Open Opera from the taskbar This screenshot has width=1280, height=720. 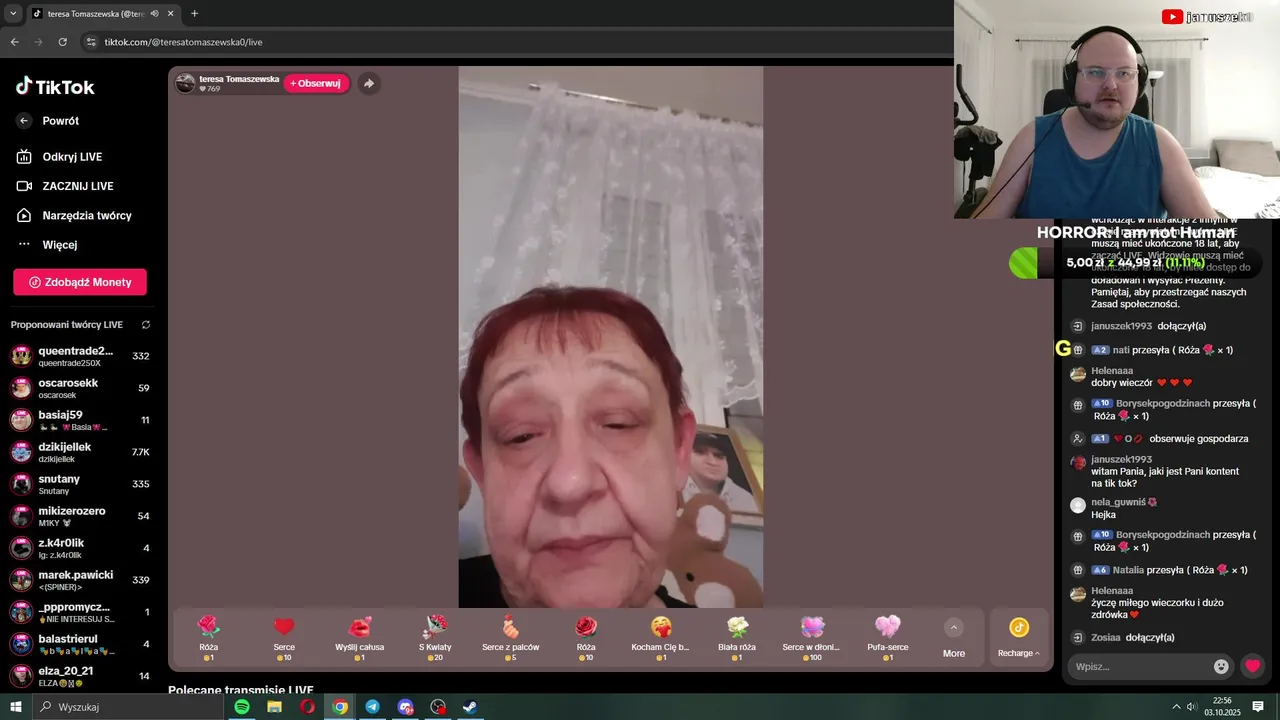(x=307, y=707)
